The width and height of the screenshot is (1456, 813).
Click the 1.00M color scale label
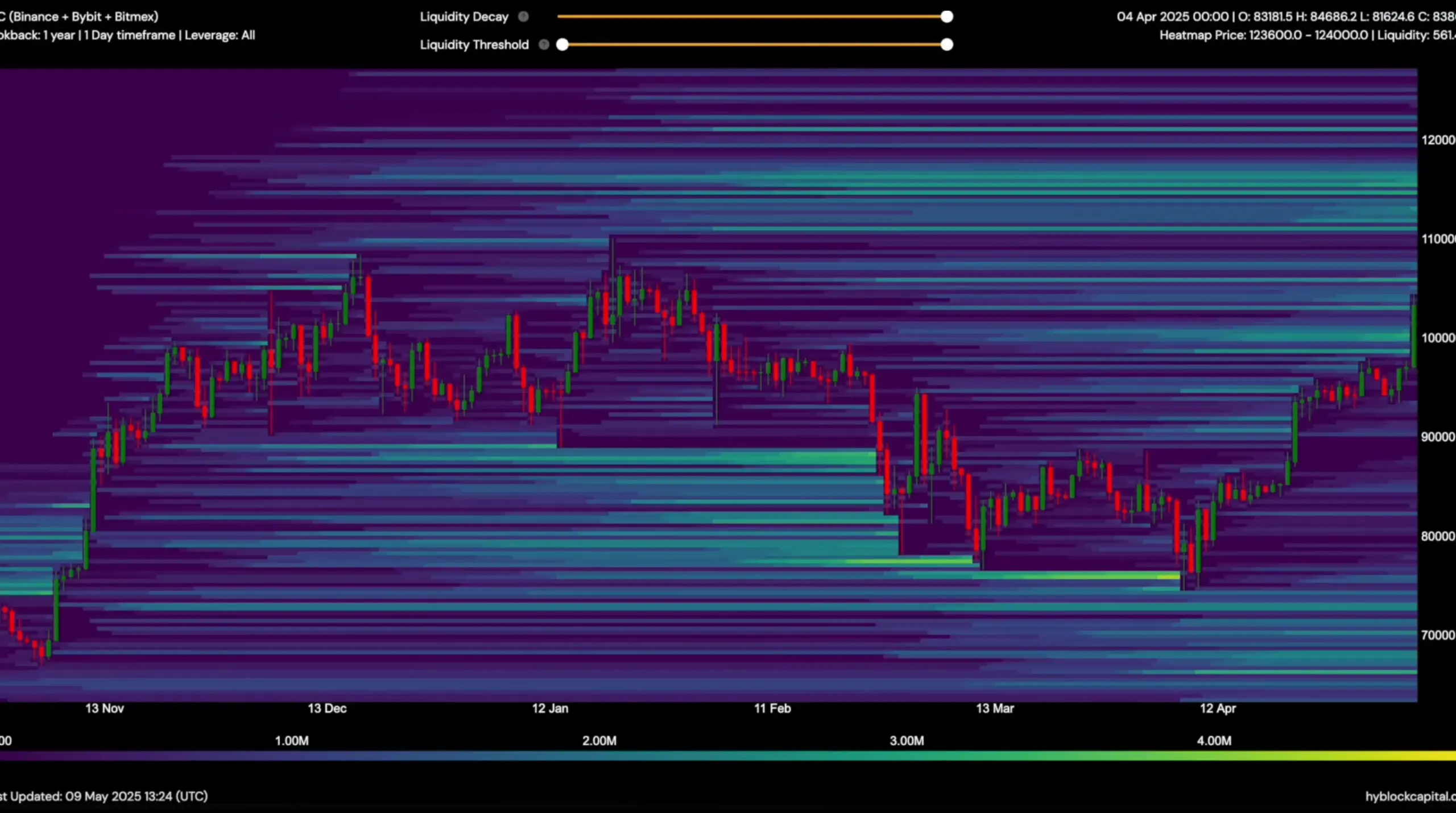[x=292, y=741]
